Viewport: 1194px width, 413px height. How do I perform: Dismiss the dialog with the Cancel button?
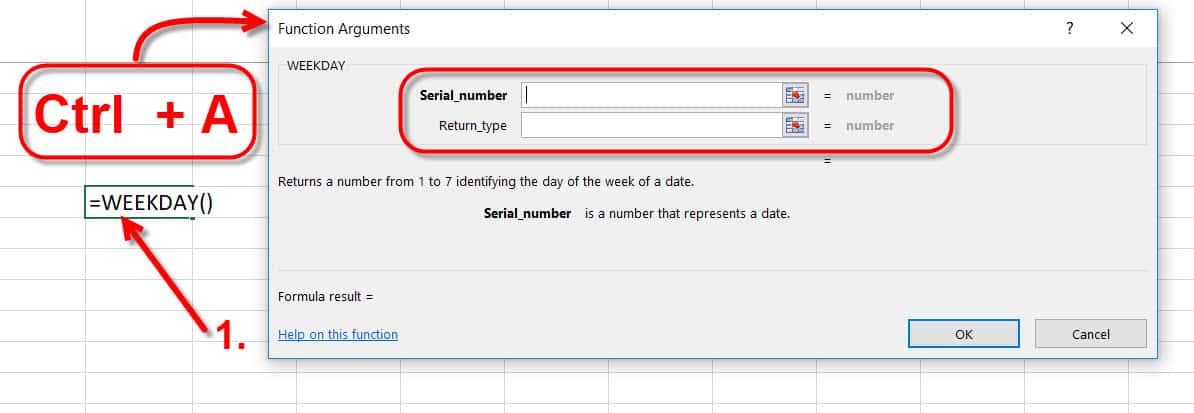[1090, 334]
